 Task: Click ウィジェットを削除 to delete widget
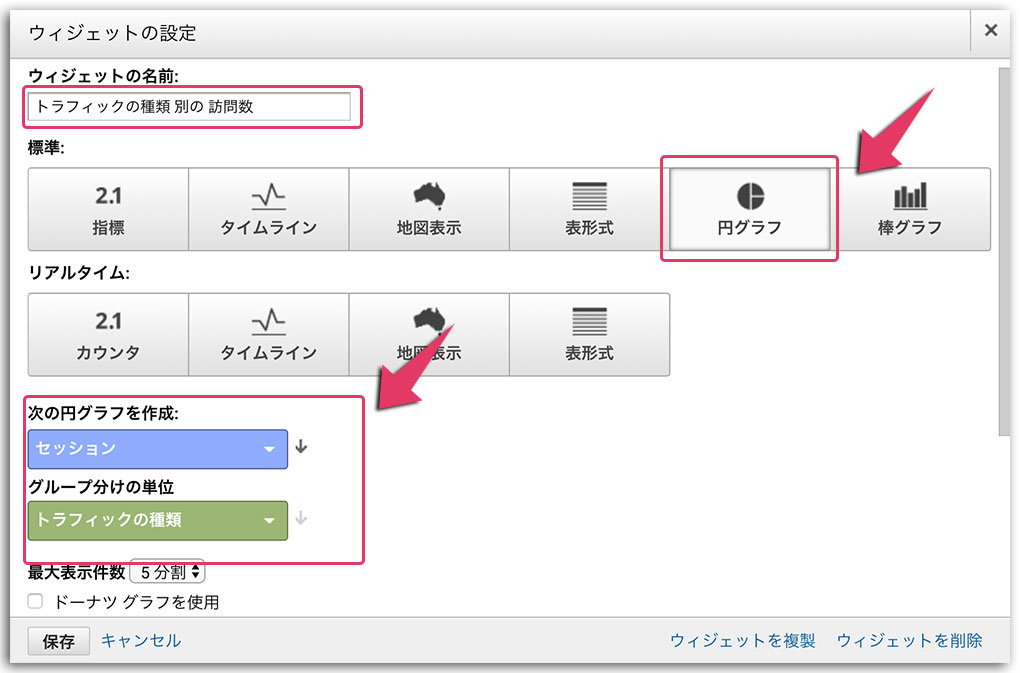[x=908, y=640]
